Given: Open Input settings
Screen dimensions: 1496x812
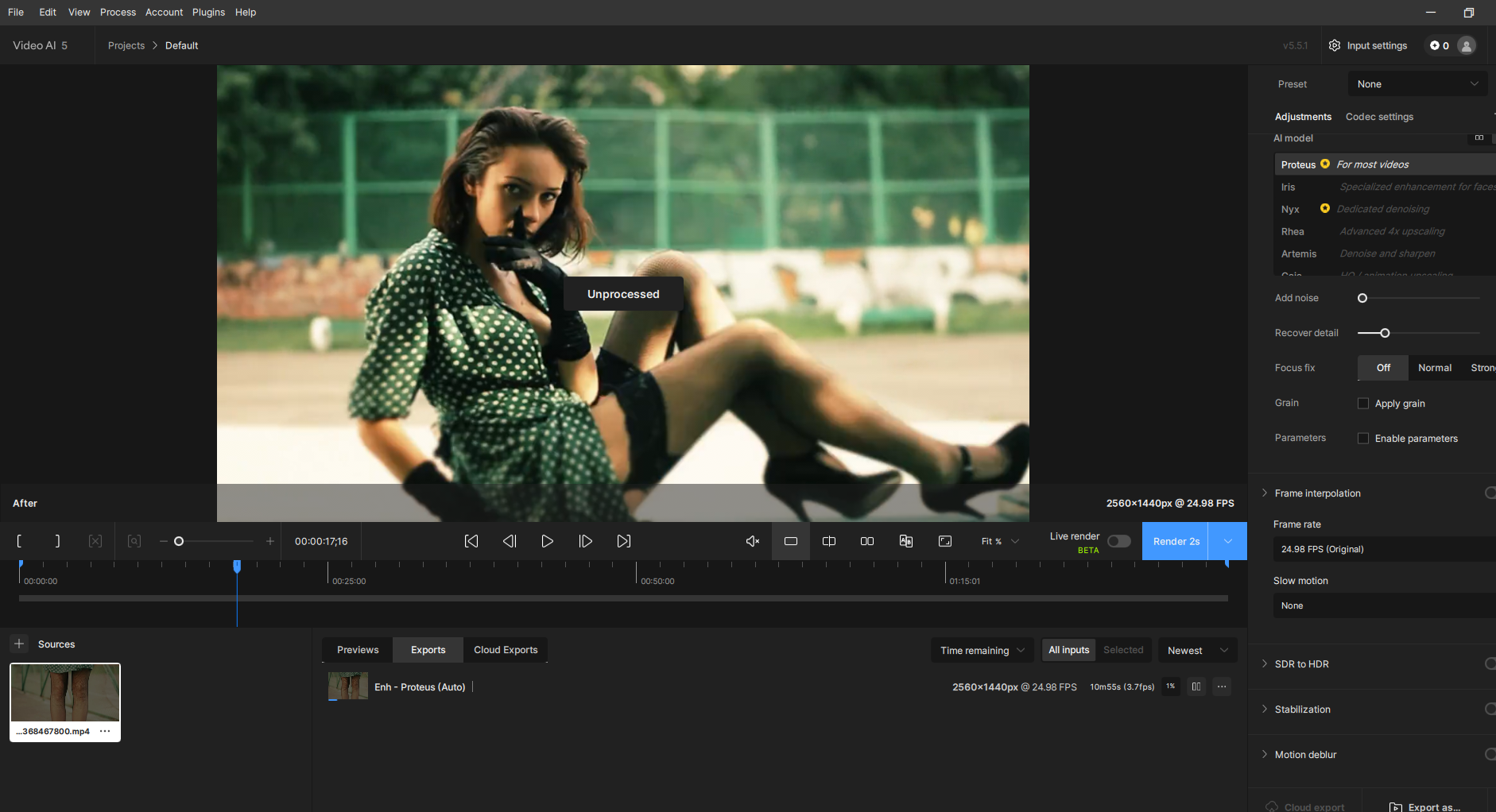Looking at the screenshot, I should coord(1368,45).
